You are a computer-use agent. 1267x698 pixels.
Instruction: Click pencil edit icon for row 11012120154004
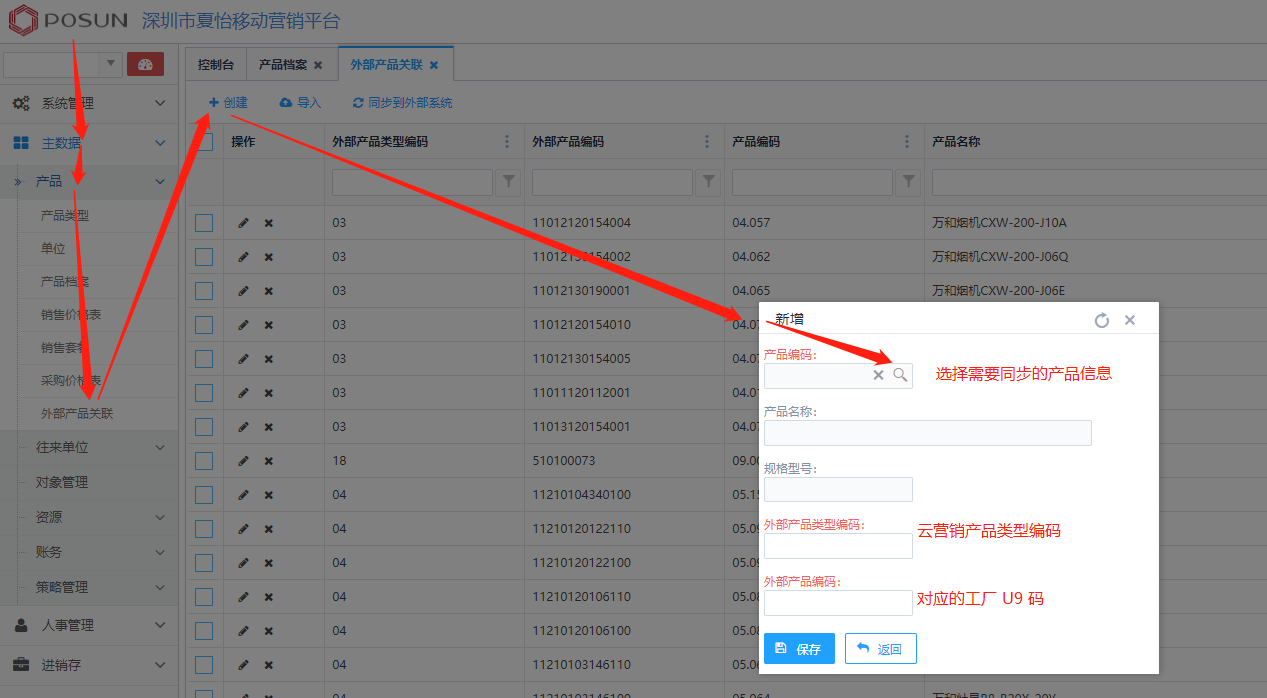(x=243, y=223)
